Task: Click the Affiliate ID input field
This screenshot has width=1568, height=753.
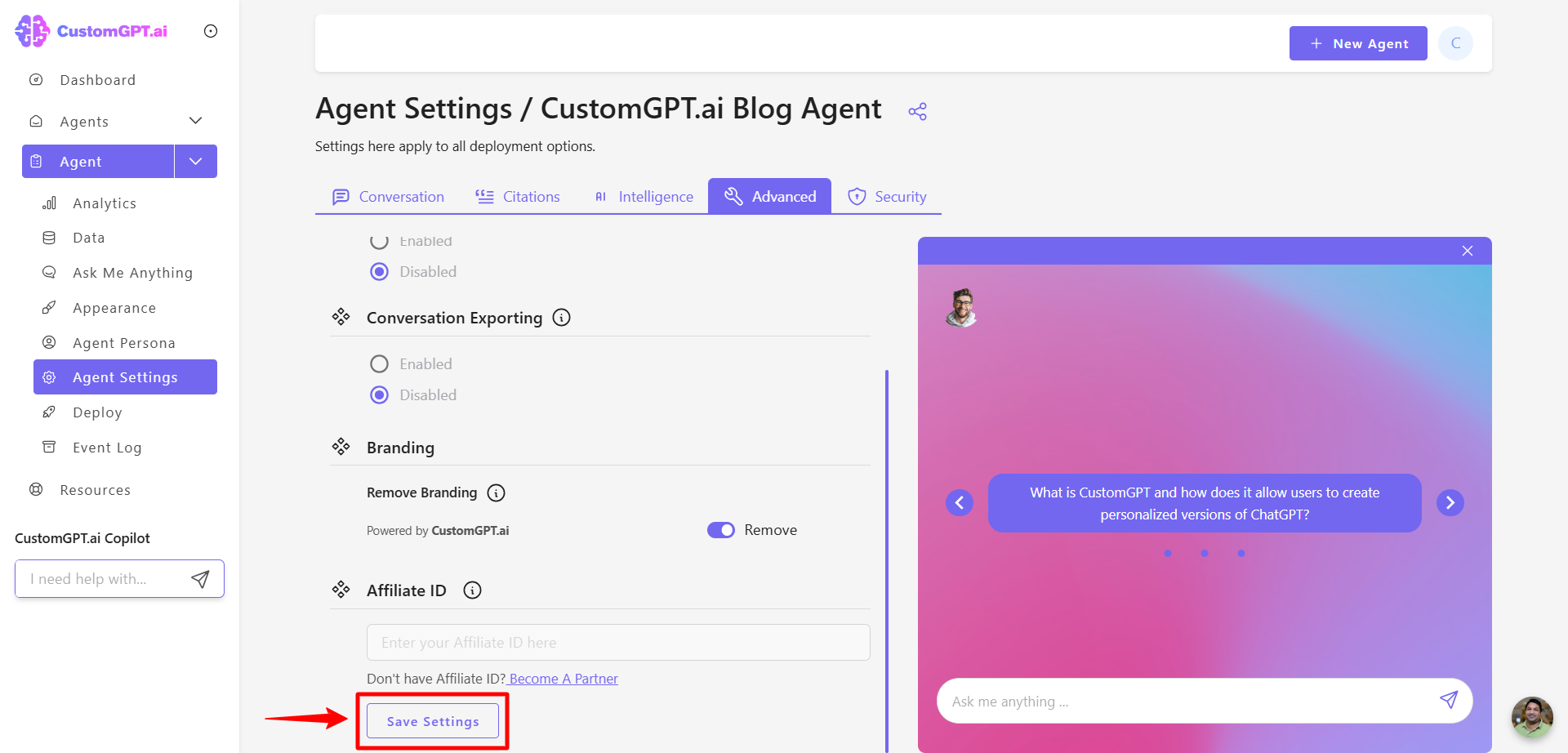Action: click(618, 643)
